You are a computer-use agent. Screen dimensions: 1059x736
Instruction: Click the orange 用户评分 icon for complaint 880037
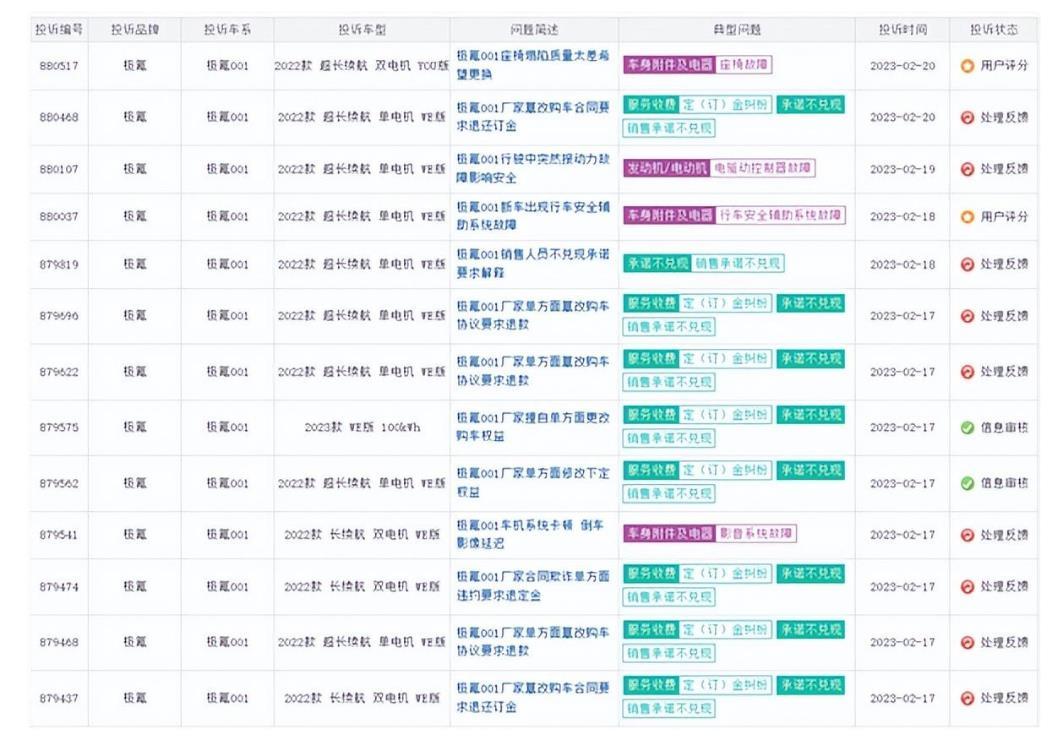tap(967, 217)
